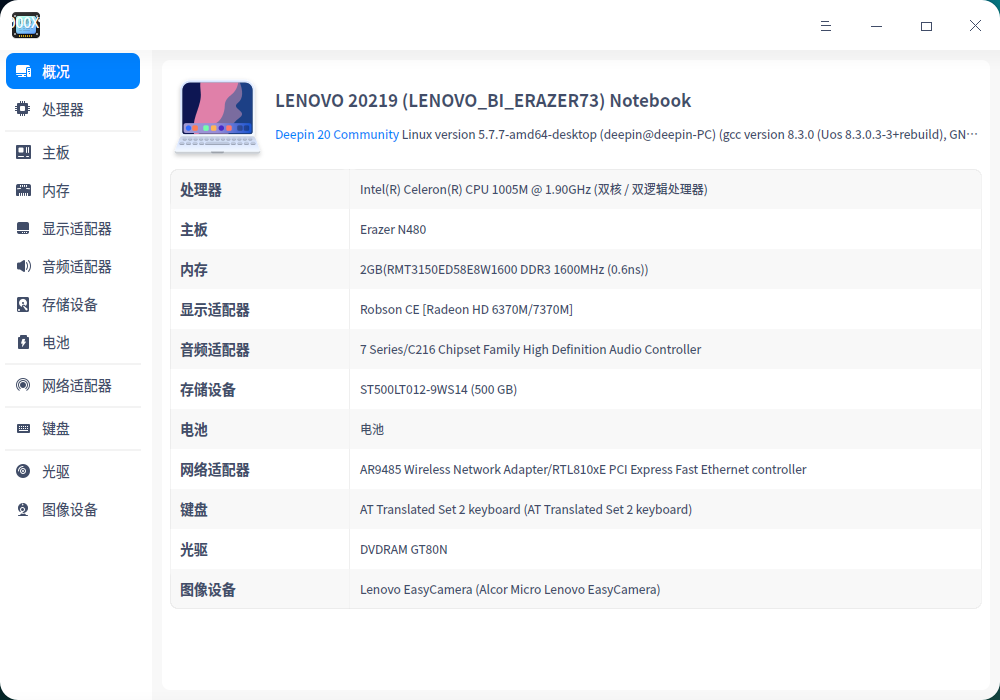Open the 存储设备 storage icon
Image resolution: width=1000 pixels, height=700 pixels.
(22, 304)
